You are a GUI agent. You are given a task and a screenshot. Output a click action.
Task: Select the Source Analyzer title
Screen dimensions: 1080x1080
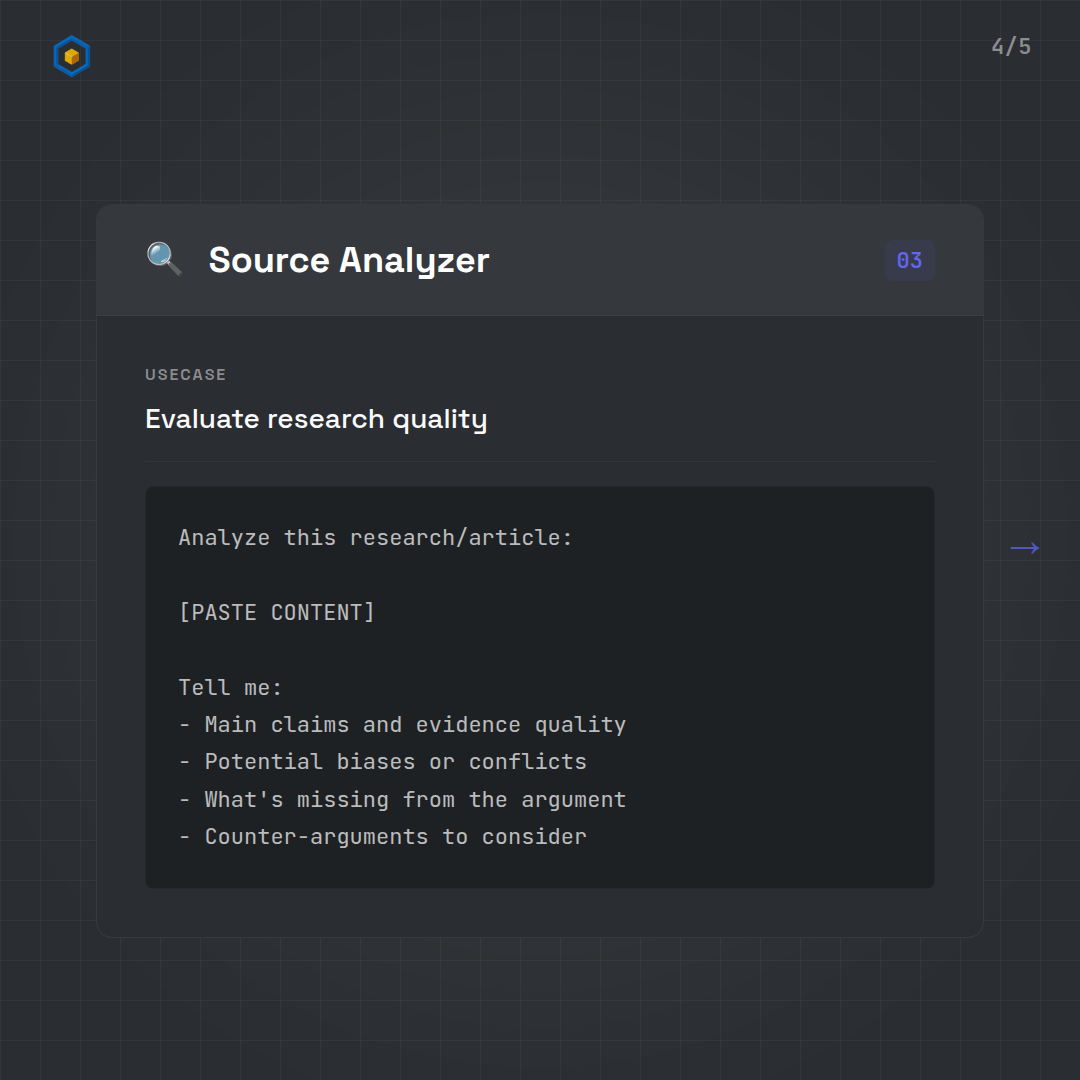348,260
